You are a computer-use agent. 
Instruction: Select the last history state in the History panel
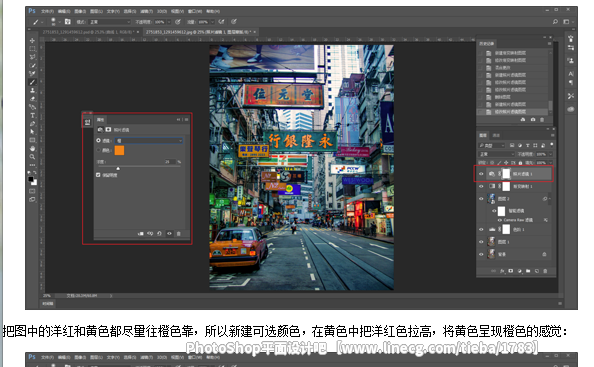point(513,112)
